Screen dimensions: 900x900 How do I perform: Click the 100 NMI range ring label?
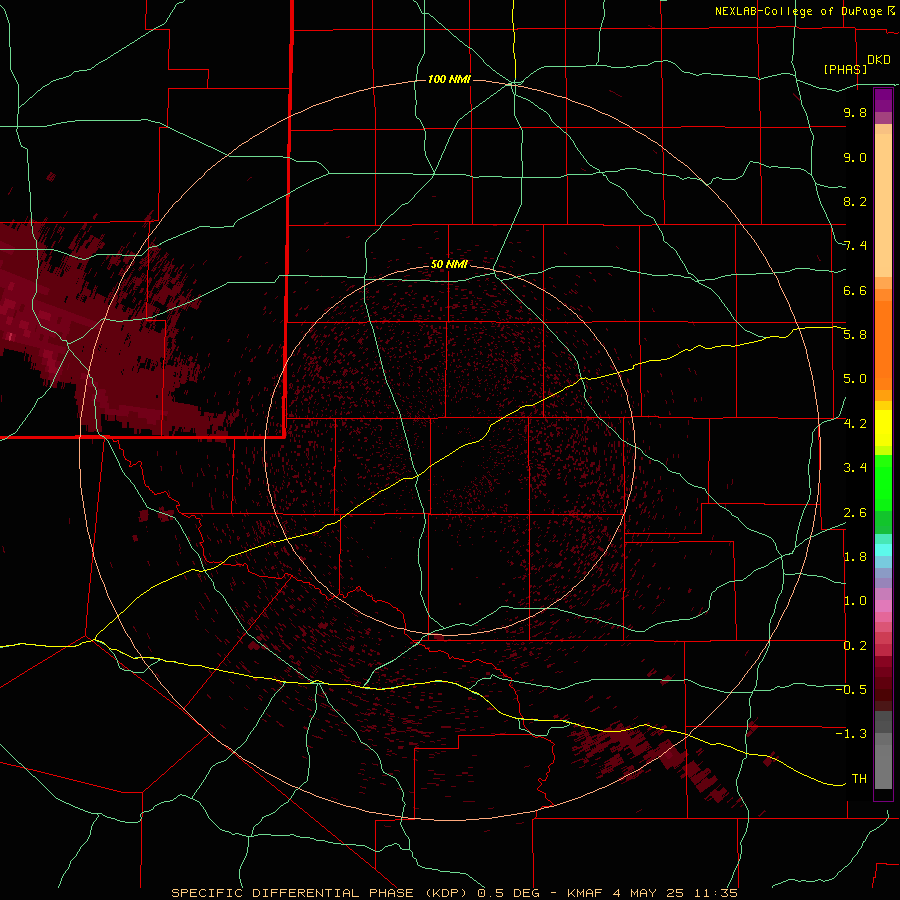tap(449, 79)
